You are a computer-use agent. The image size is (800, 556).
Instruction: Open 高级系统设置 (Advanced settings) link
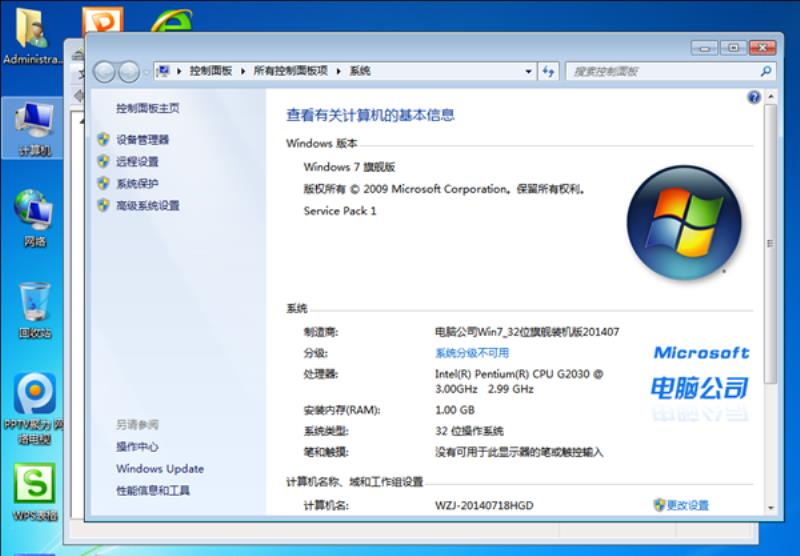tap(147, 206)
